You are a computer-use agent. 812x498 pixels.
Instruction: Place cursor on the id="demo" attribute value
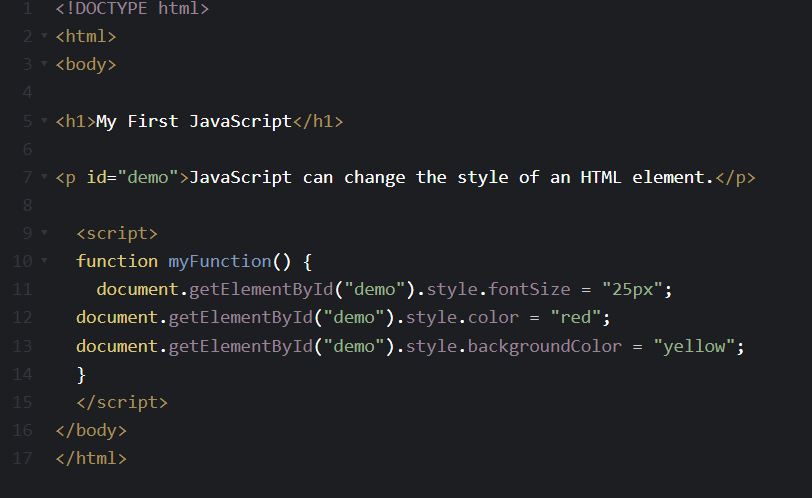pos(148,178)
